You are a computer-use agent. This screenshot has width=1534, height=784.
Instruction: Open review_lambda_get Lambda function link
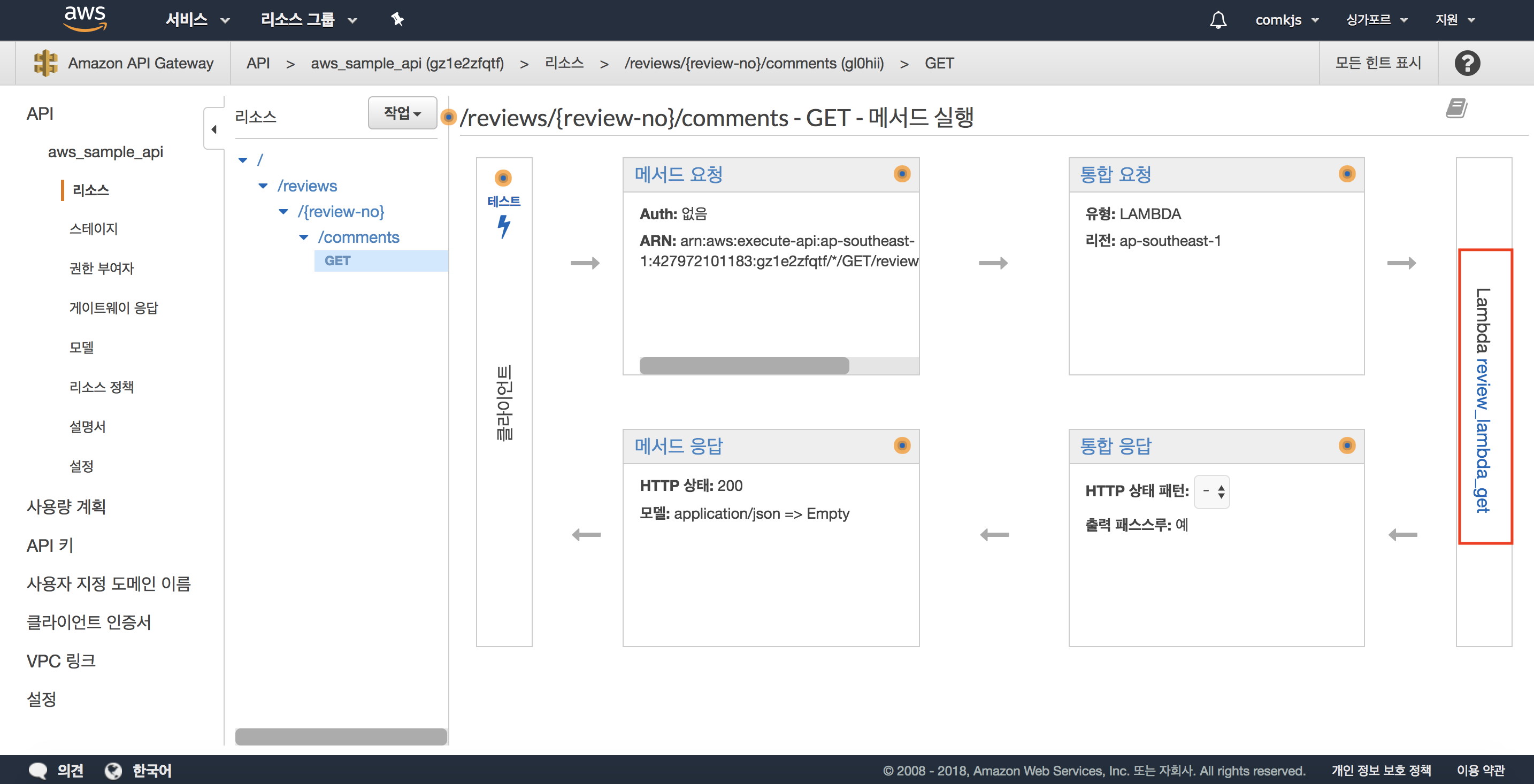(x=1482, y=435)
